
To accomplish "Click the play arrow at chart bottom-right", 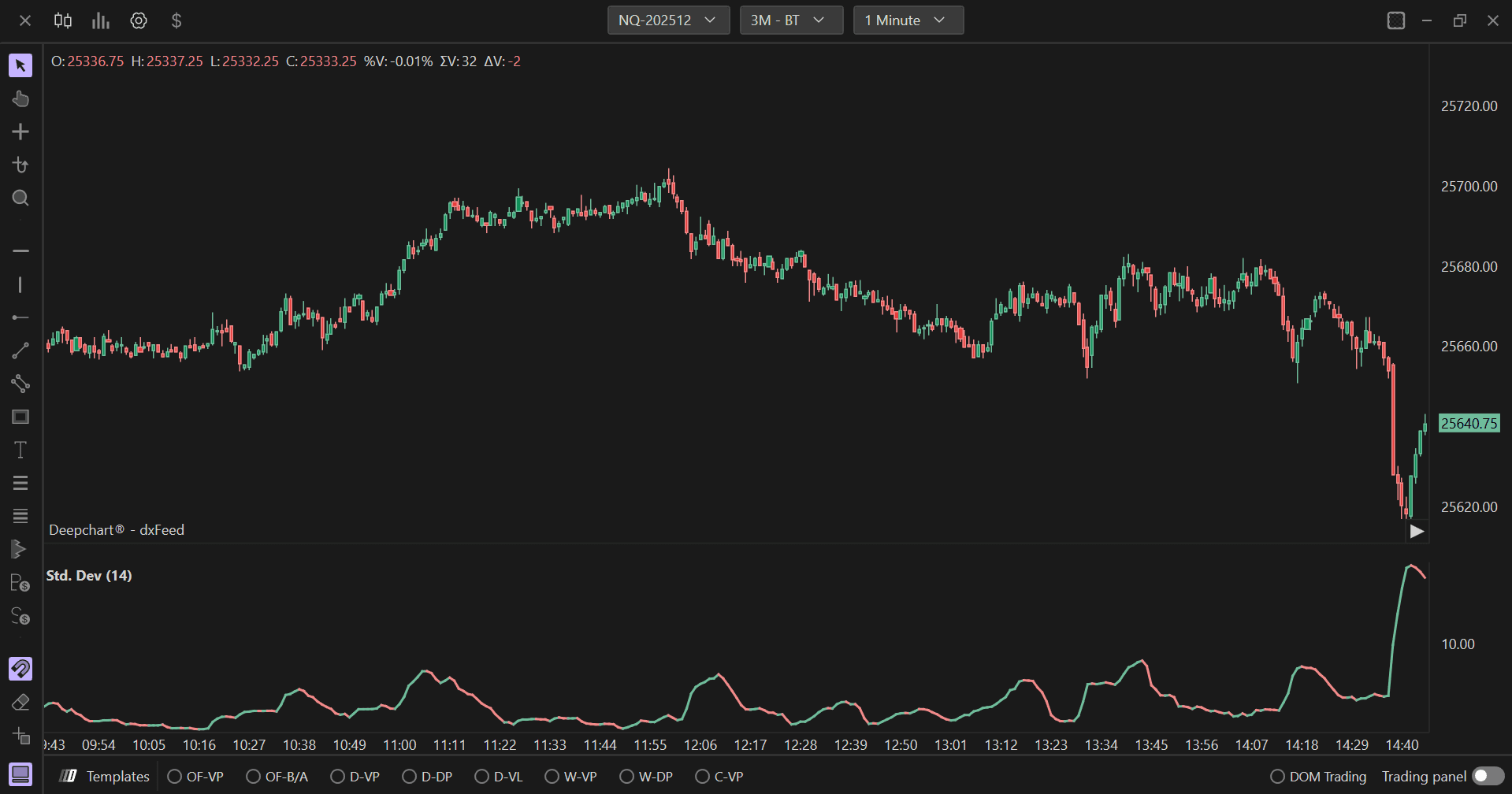I will 1417,532.
